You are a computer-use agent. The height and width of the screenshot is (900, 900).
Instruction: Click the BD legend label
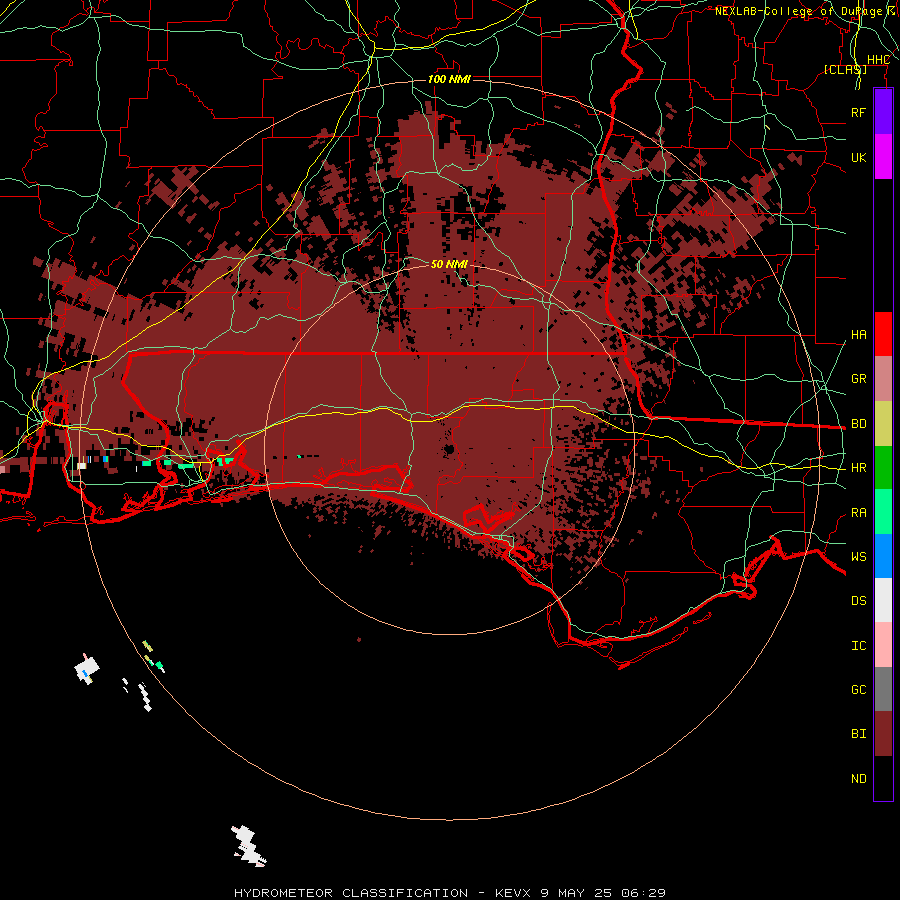858,424
